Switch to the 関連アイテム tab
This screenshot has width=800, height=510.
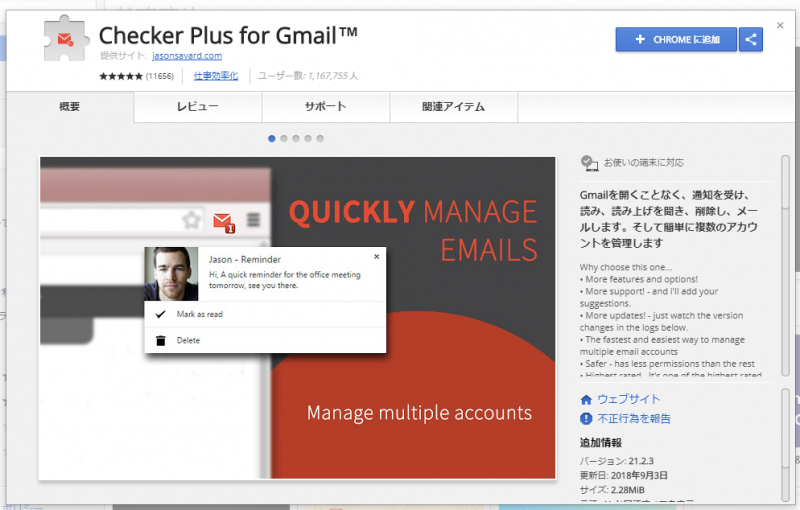tap(454, 107)
